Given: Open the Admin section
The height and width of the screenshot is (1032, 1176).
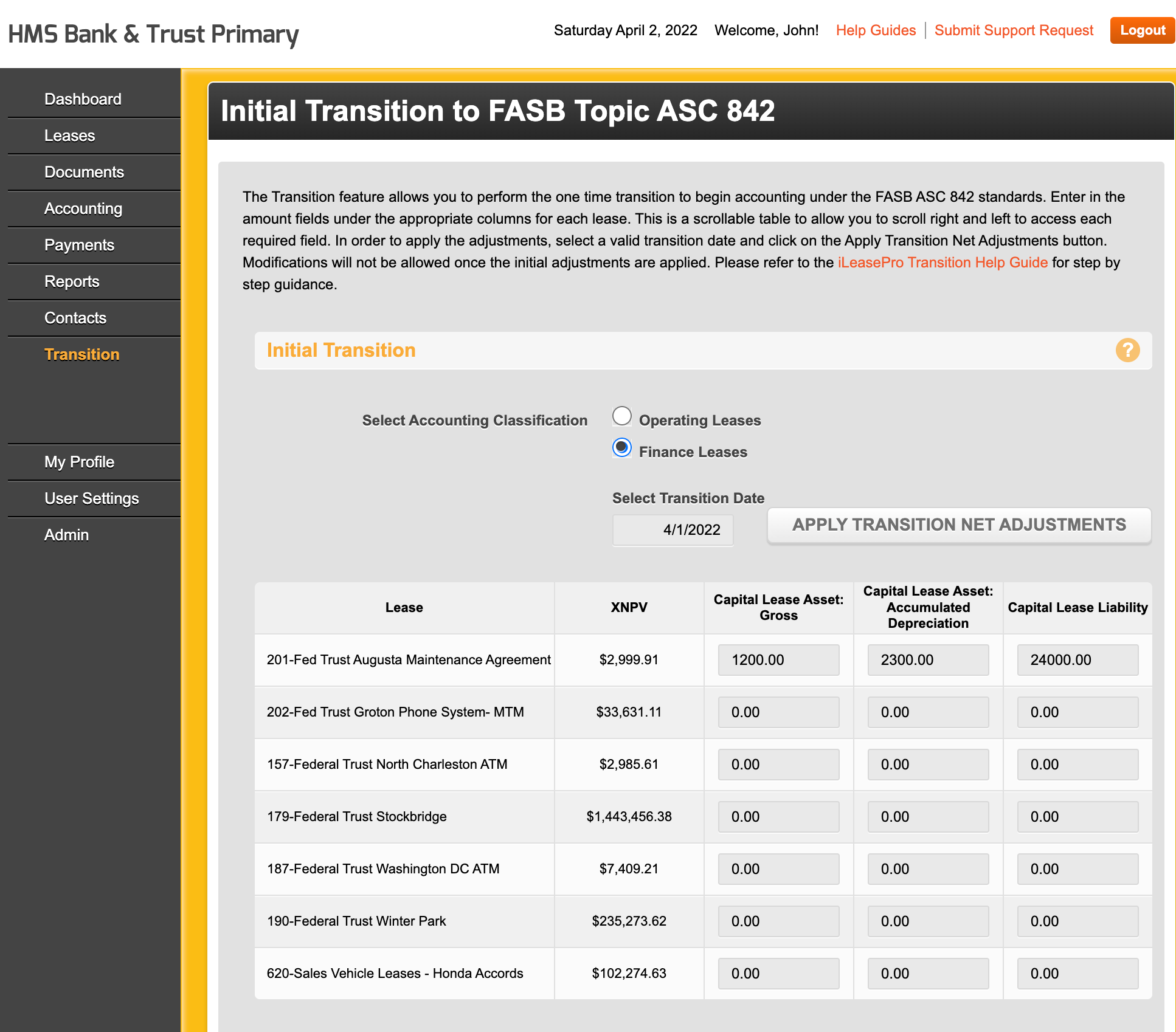Looking at the screenshot, I should point(67,535).
